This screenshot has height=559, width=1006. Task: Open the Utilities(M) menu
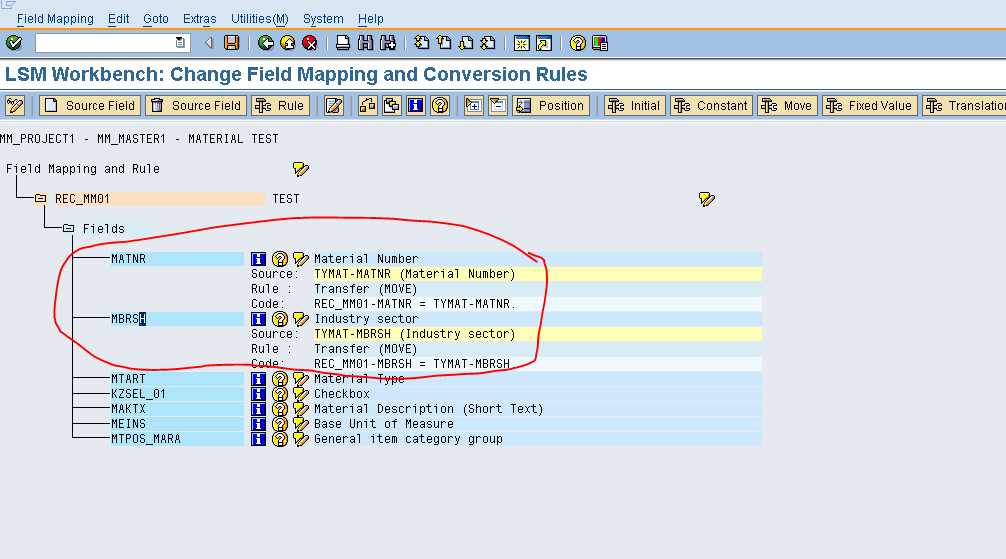click(260, 19)
